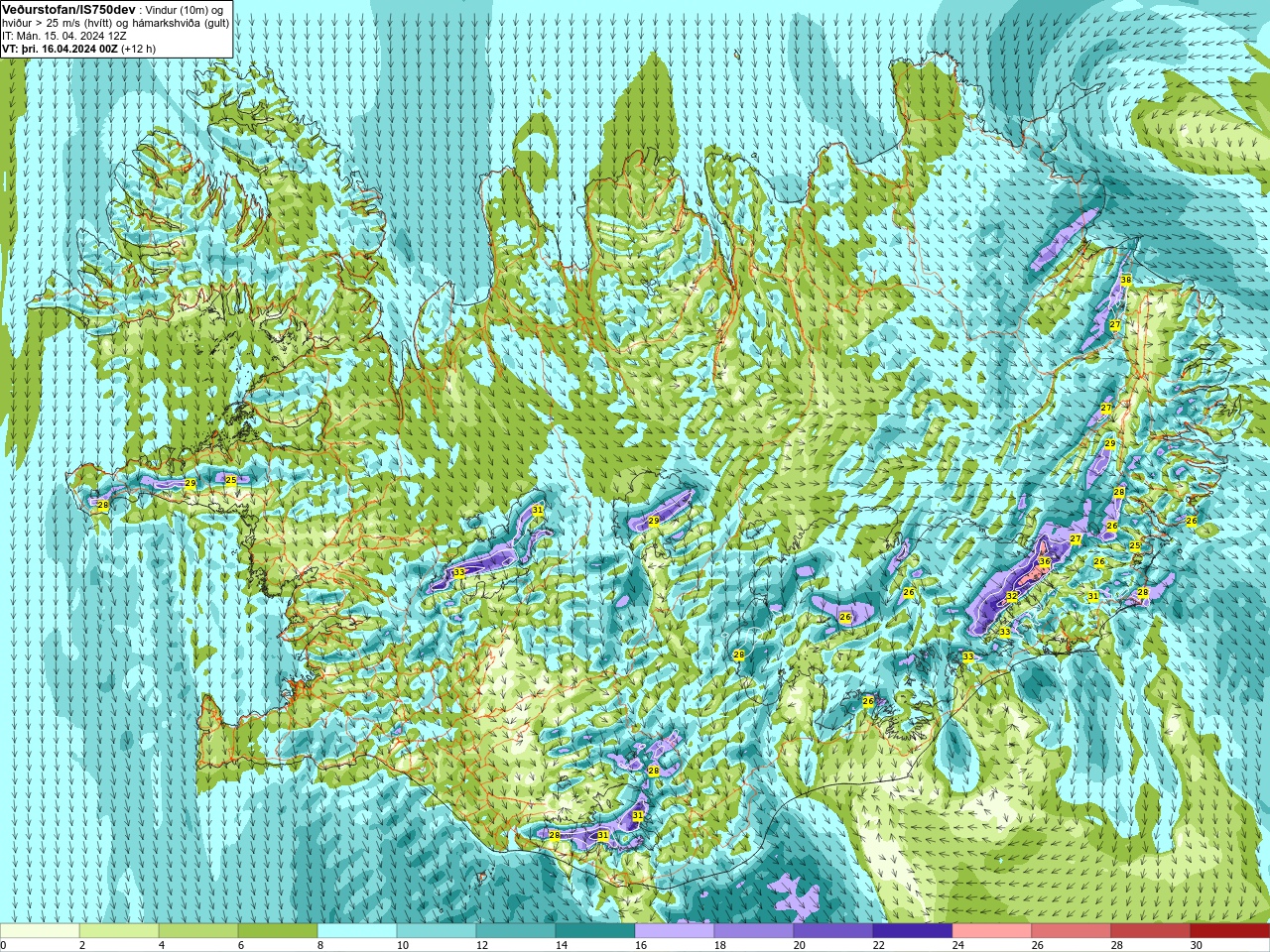This screenshot has height=952, width=1270.
Task: Click the yellow 38 m/s gust label
Action: (1125, 280)
